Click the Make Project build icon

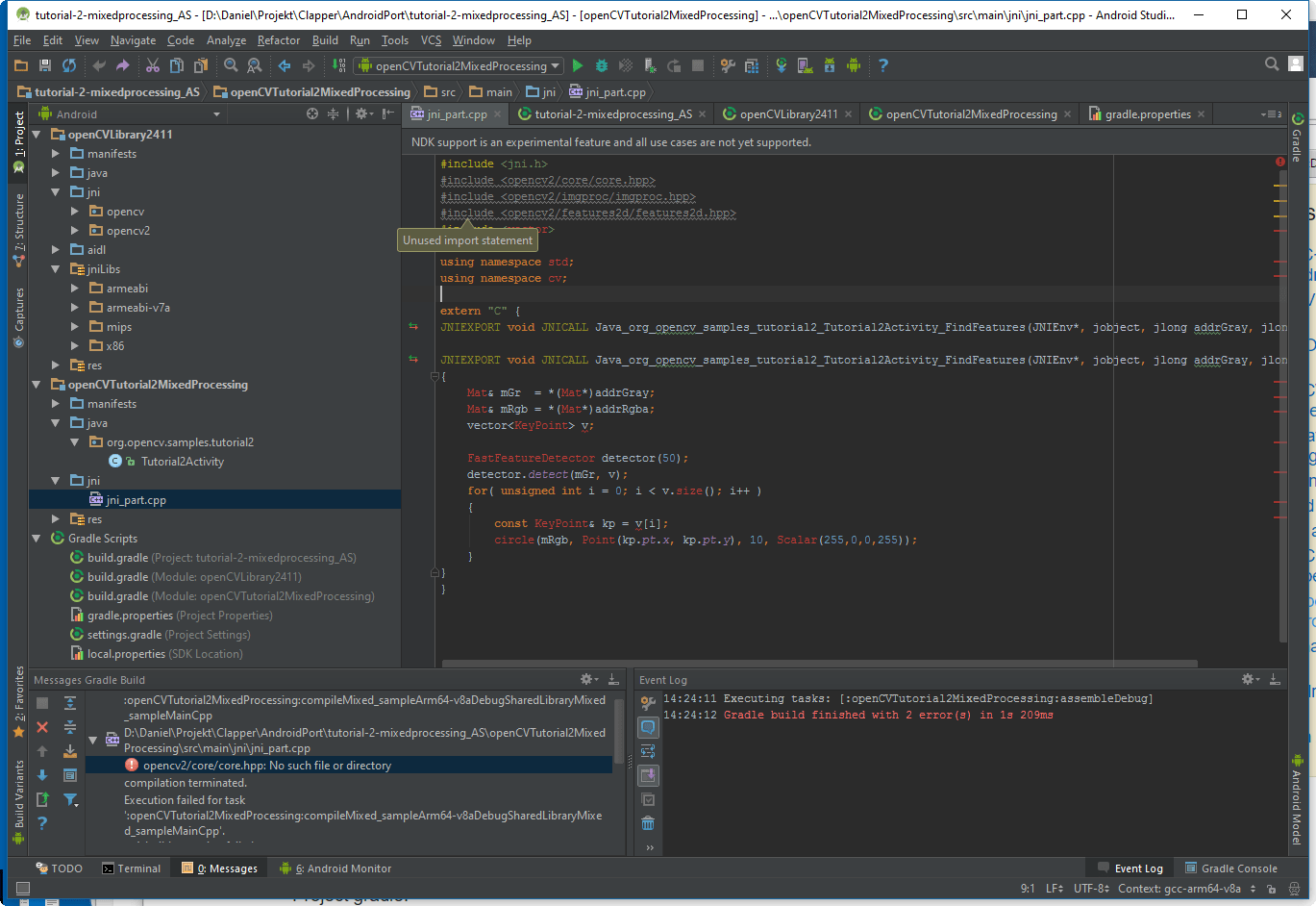coord(338,65)
